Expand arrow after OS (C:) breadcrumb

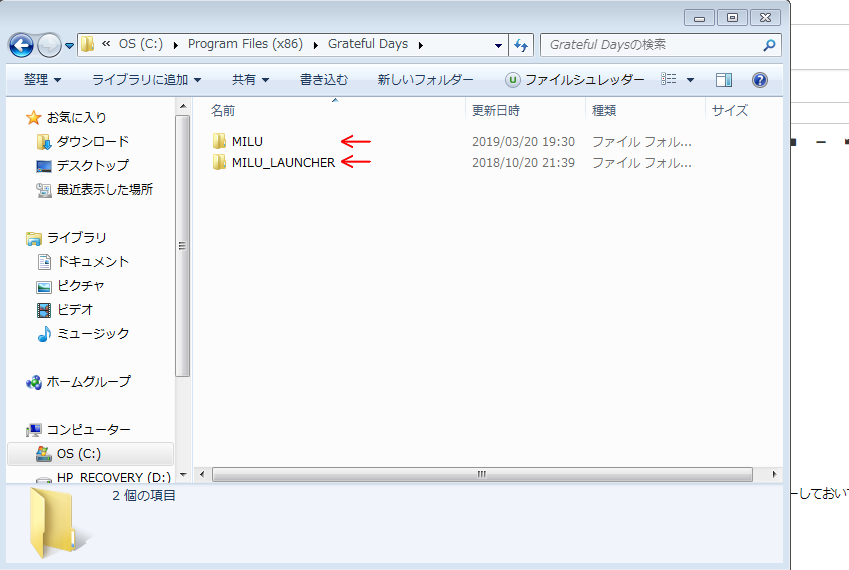(x=175, y=45)
